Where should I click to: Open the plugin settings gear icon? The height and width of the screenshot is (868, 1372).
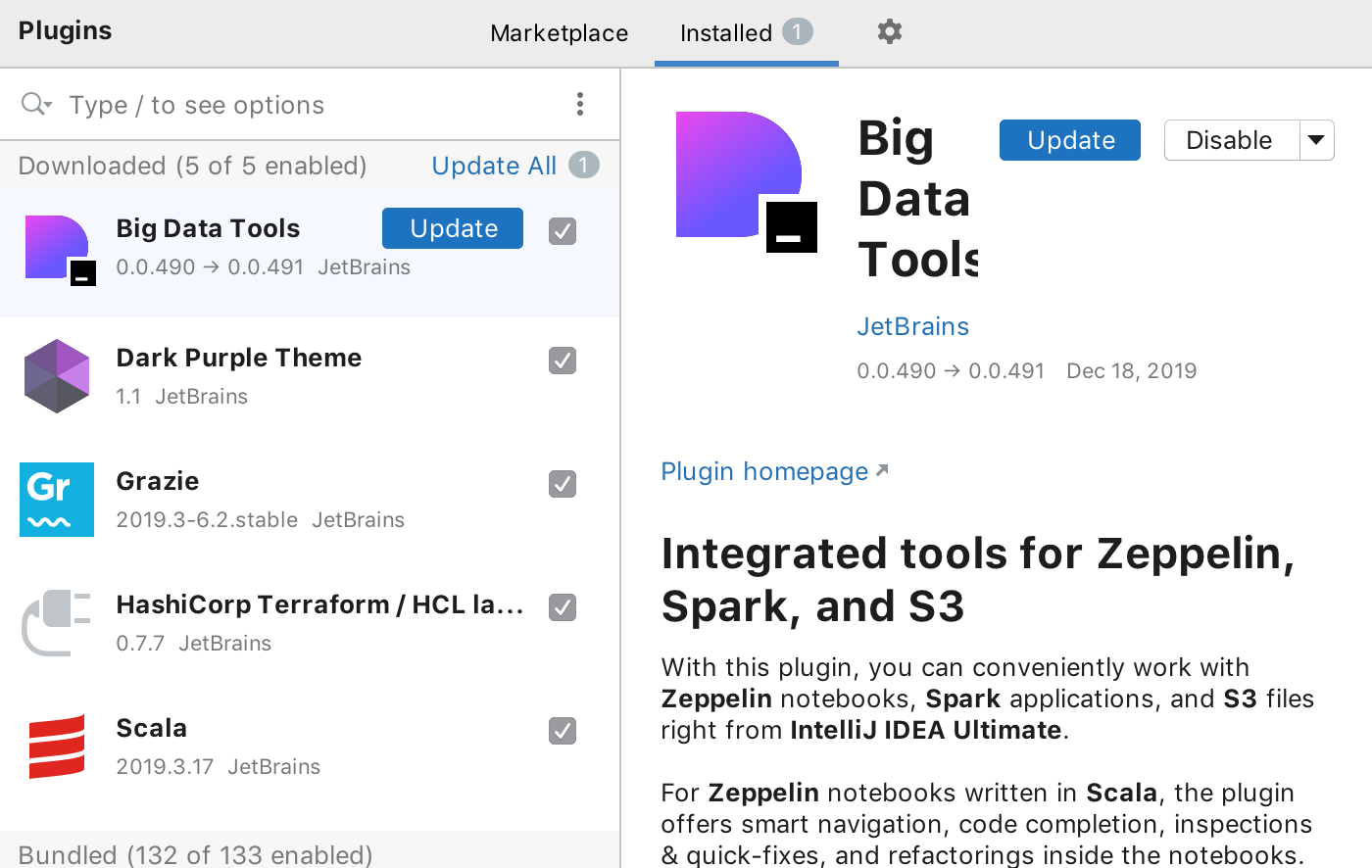click(x=890, y=31)
